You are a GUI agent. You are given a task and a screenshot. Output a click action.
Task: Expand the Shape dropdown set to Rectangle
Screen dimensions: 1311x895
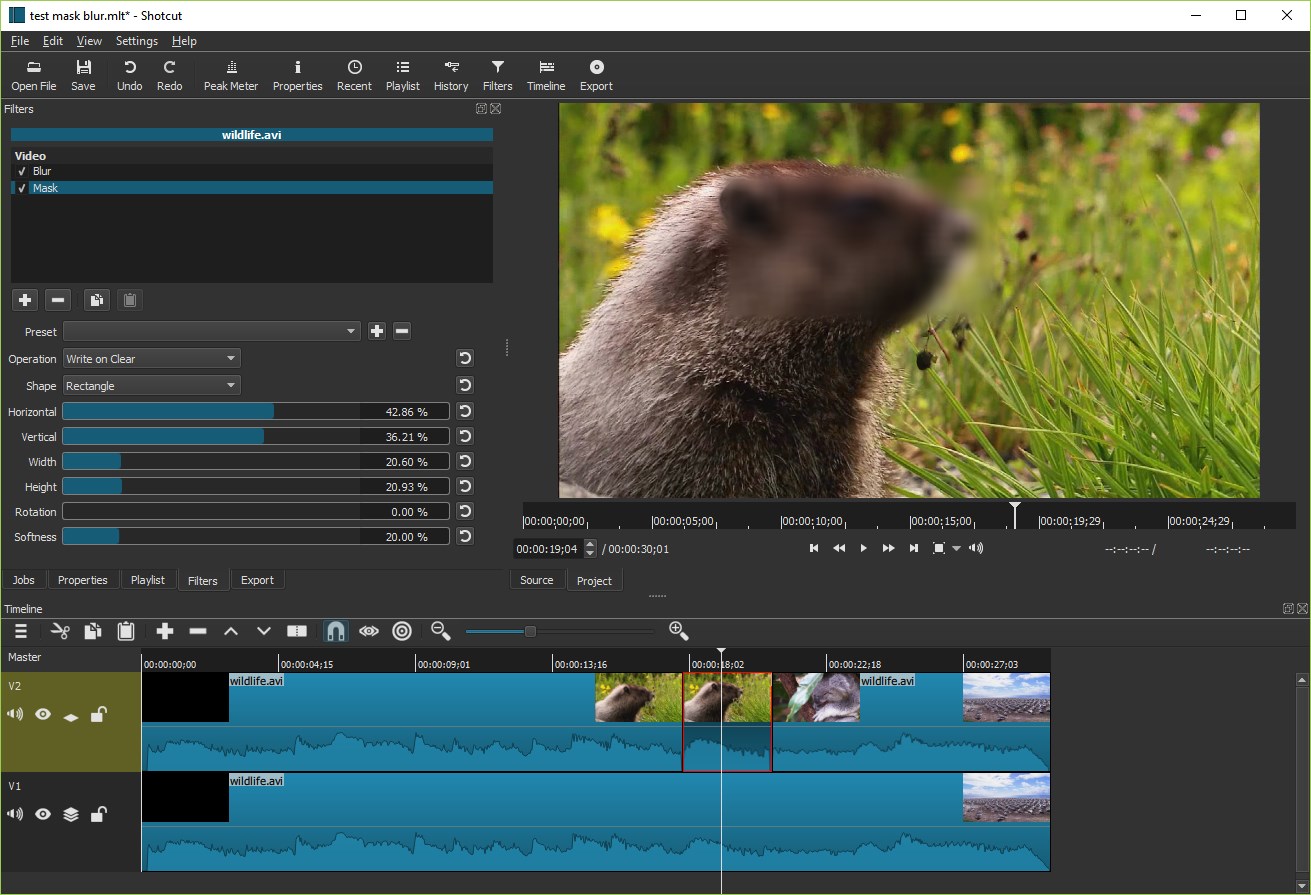tap(151, 386)
